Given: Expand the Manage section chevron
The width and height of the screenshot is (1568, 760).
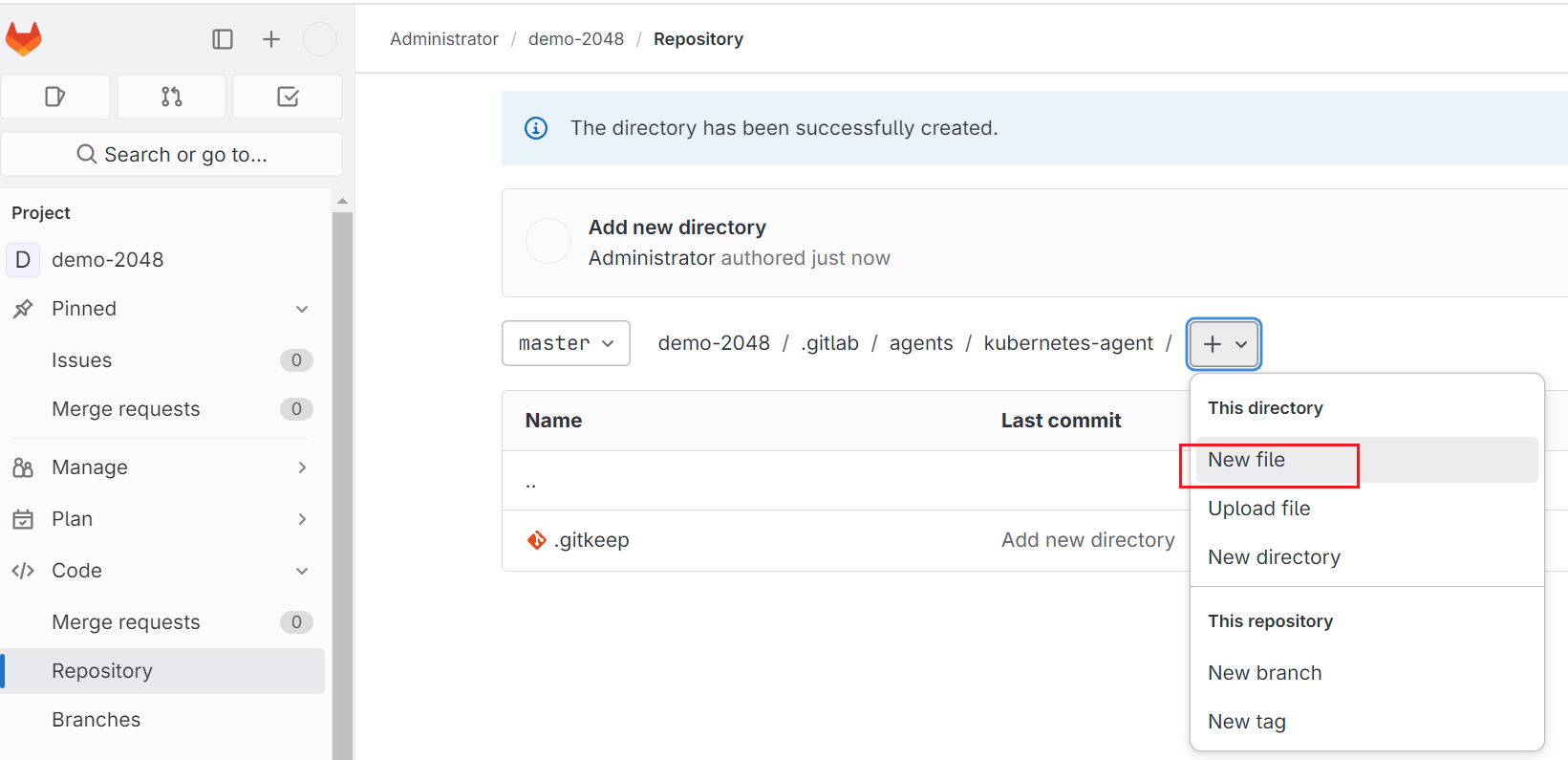Looking at the screenshot, I should [302, 467].
